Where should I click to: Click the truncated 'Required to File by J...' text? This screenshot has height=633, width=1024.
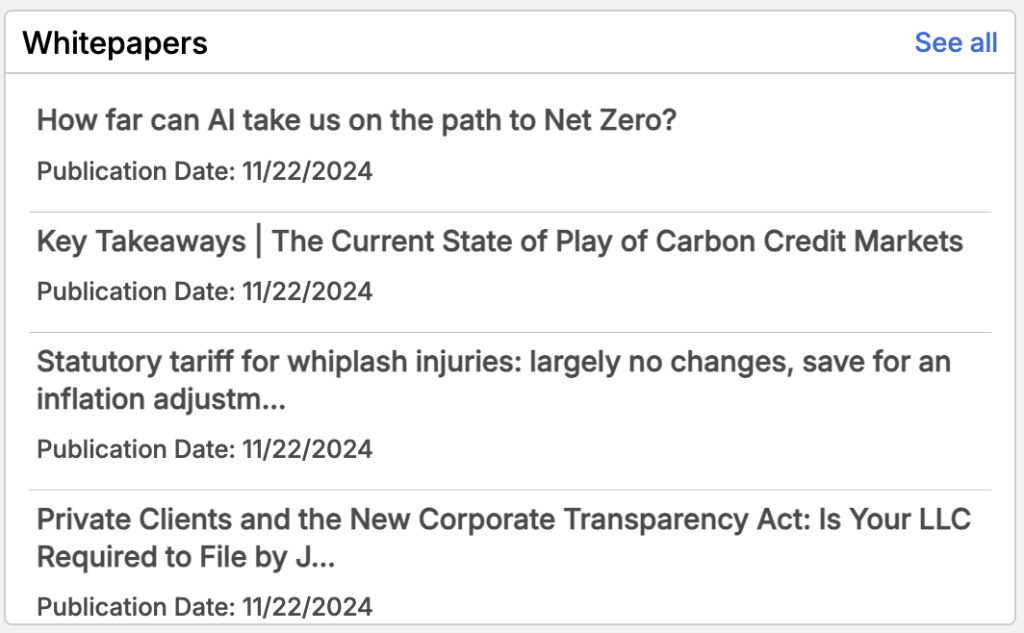(x=185, y=558)
